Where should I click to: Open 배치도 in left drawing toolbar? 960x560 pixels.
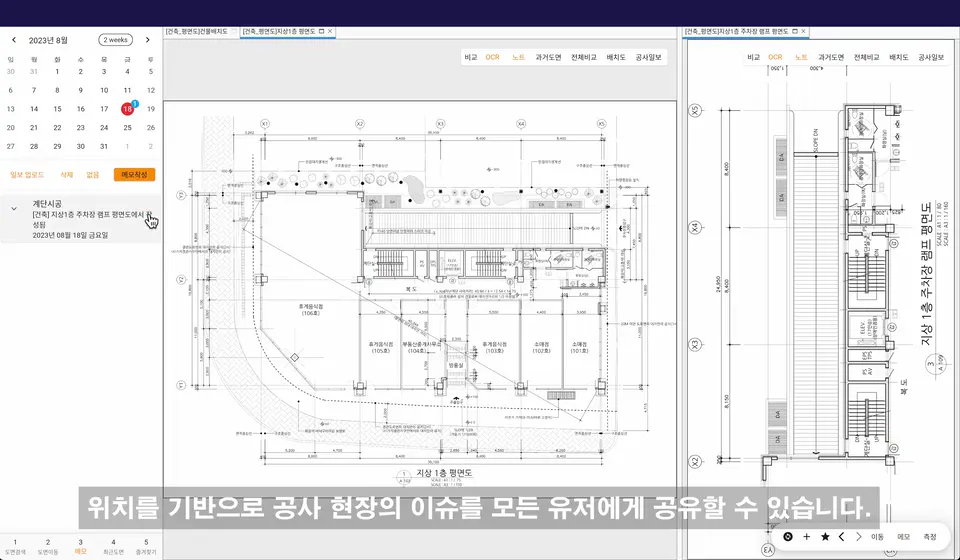point(616,57)
